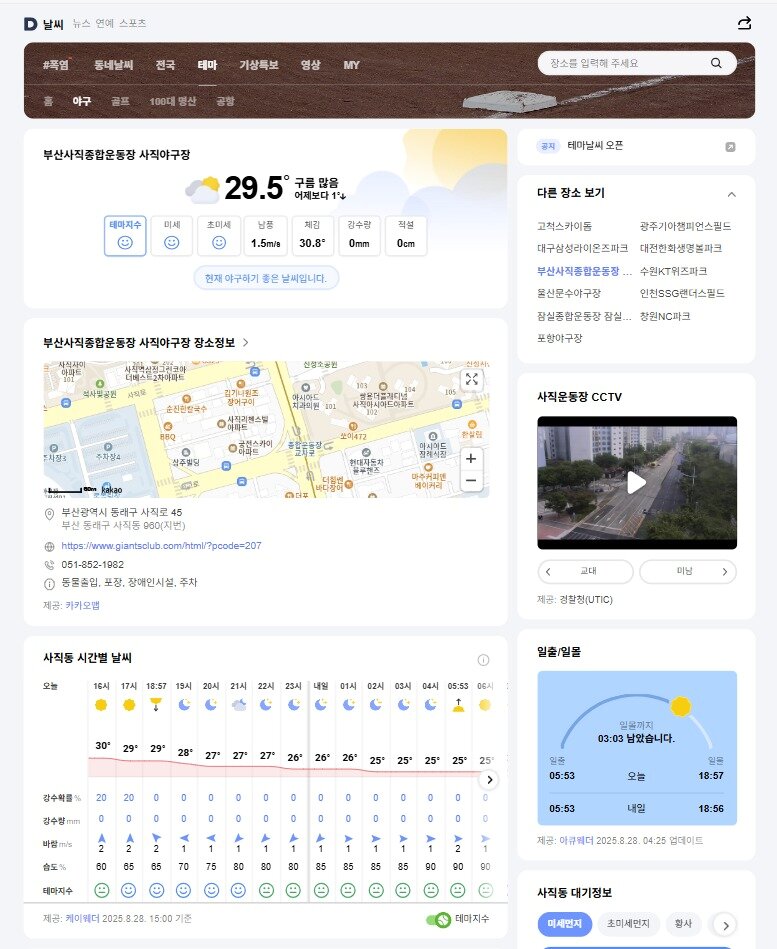Open the 기상특보 tab
Image resolution: width=777 pixels, height=949 pixels.
point(258,65)
